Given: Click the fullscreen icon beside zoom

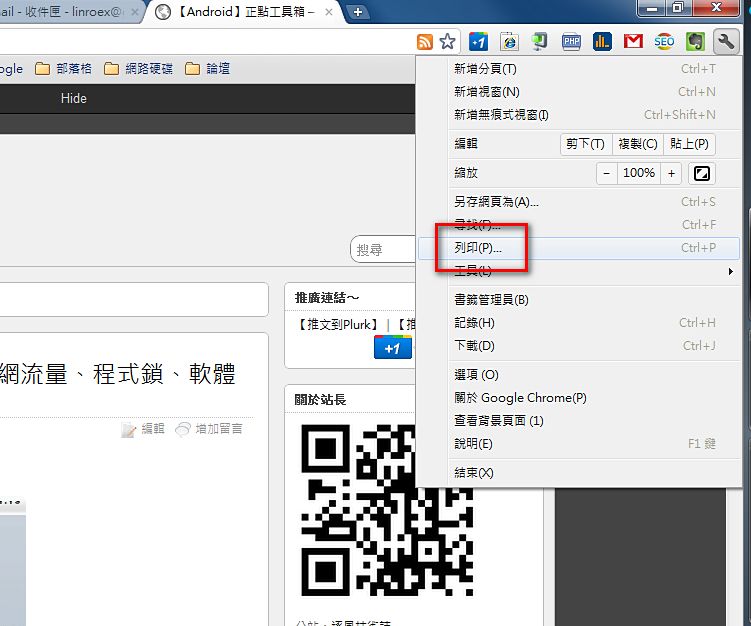Looking at the screenshot, I should coord(702,173).
